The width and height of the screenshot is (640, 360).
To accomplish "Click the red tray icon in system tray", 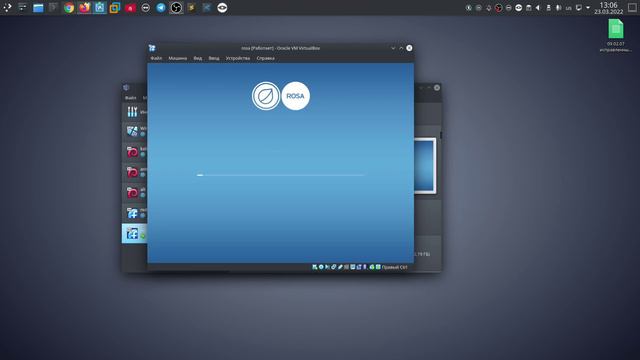I will pos(498,7).
